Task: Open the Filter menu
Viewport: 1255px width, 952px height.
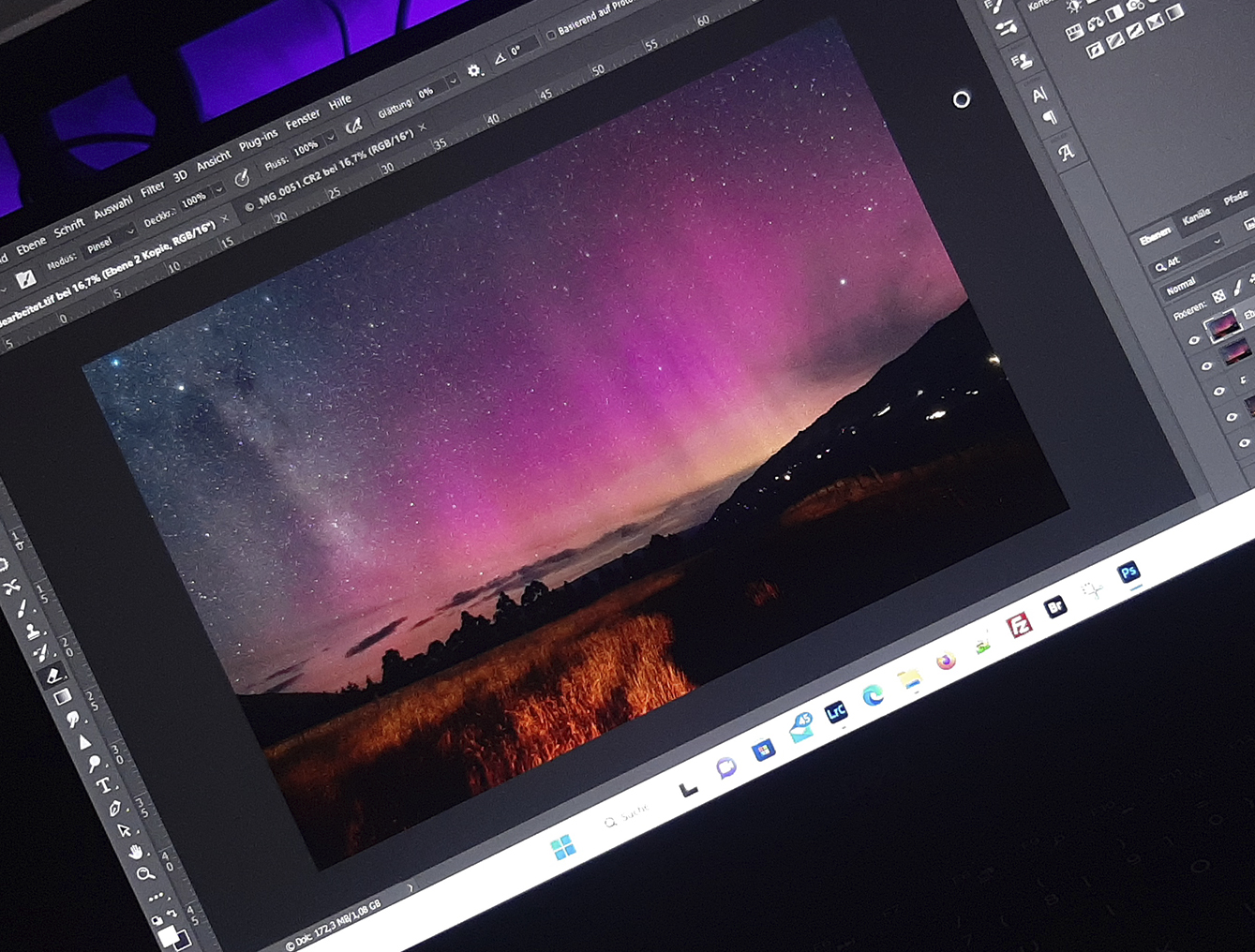Action: 152,190
